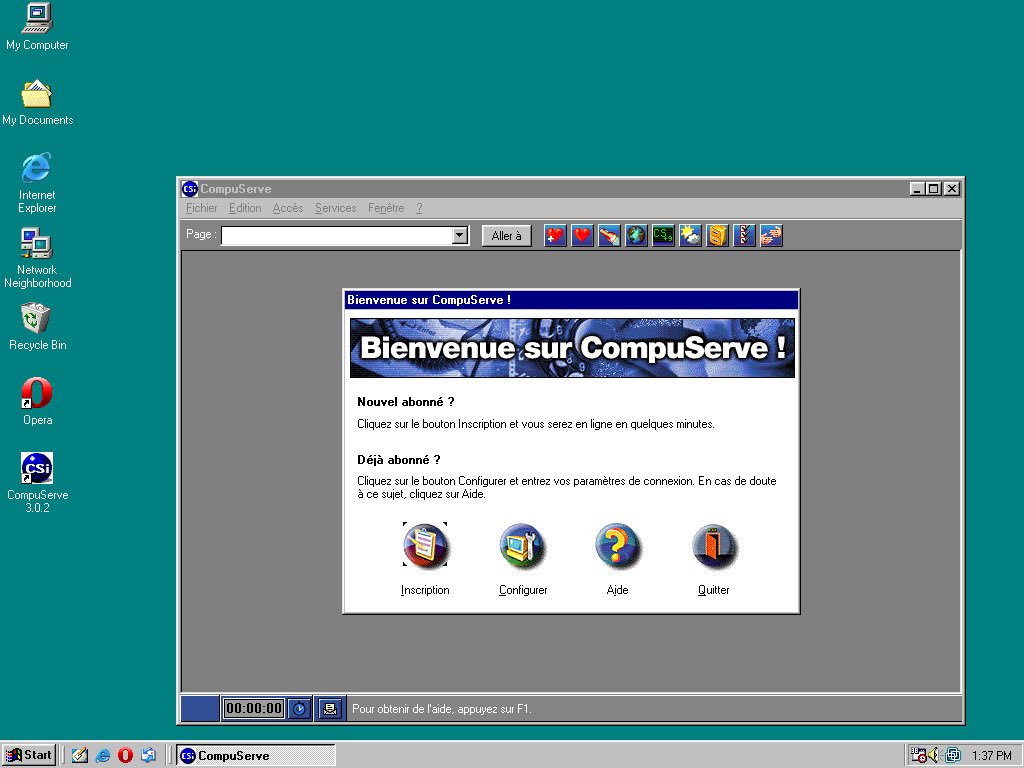Open the Fichier menu
The height and width of the screenshot is (768, 1024).
202,208
